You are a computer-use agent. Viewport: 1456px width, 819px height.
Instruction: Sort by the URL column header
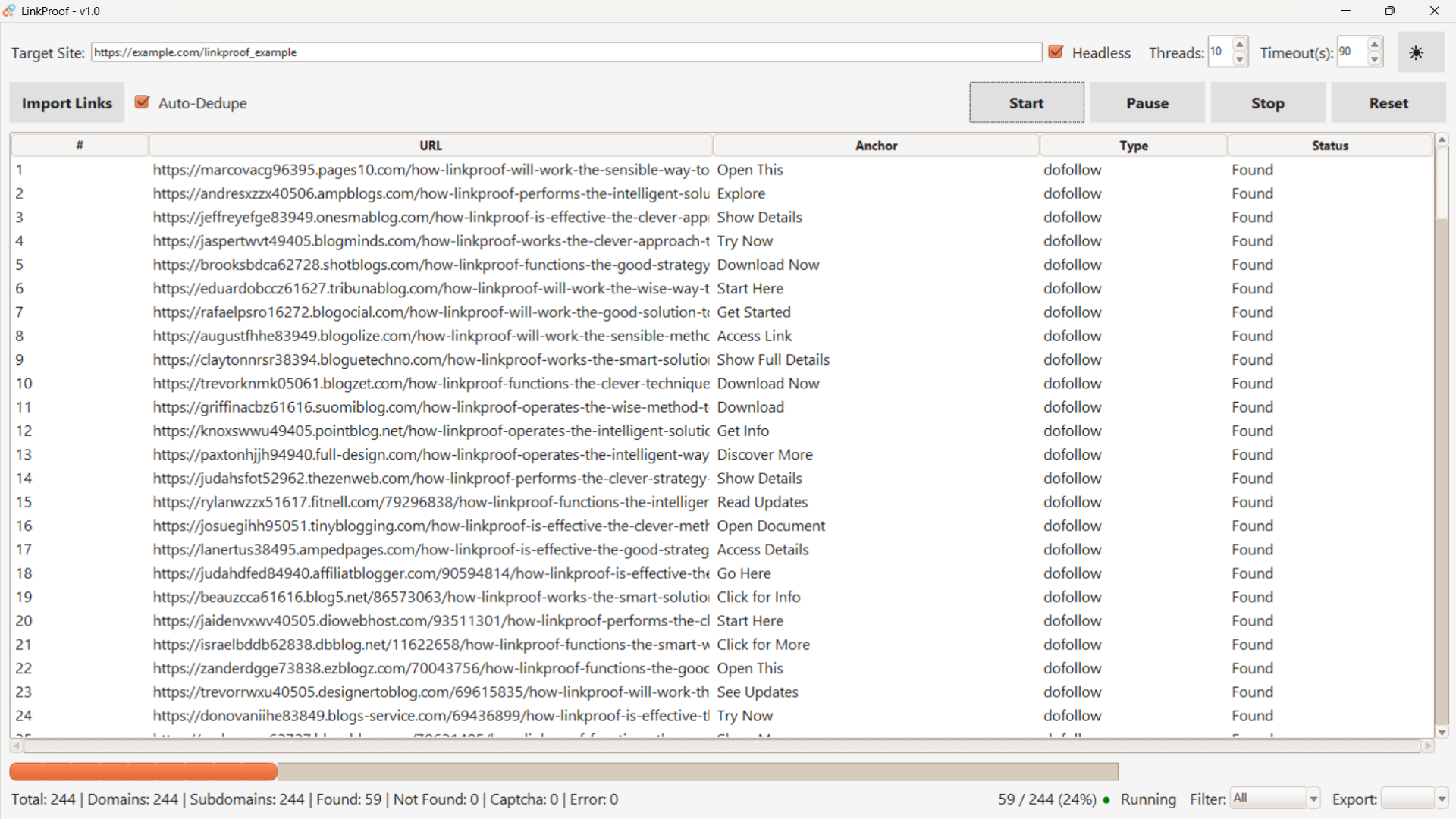[x=431, y=146]
